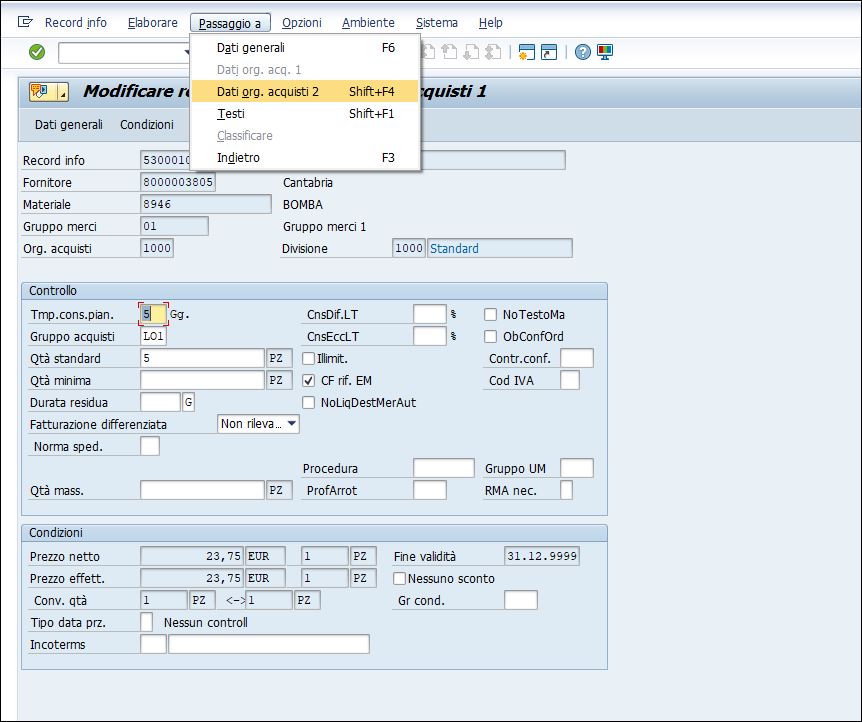The width and height of the screenshot is (862, 722).
Task: Click the long Incoterms description field
Action: [269, 644]
